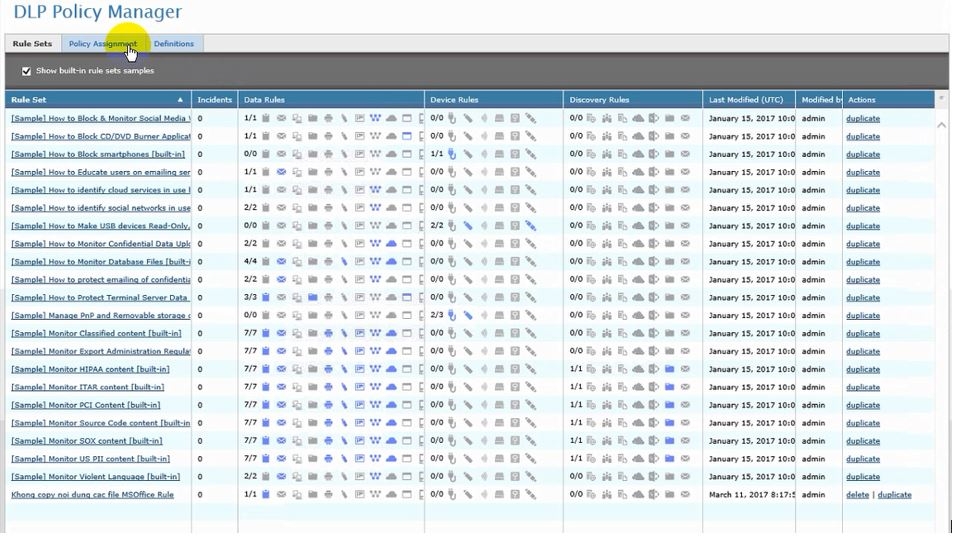Click the blue email icon in Educate users on emailing row

click(x=282, y=172)
